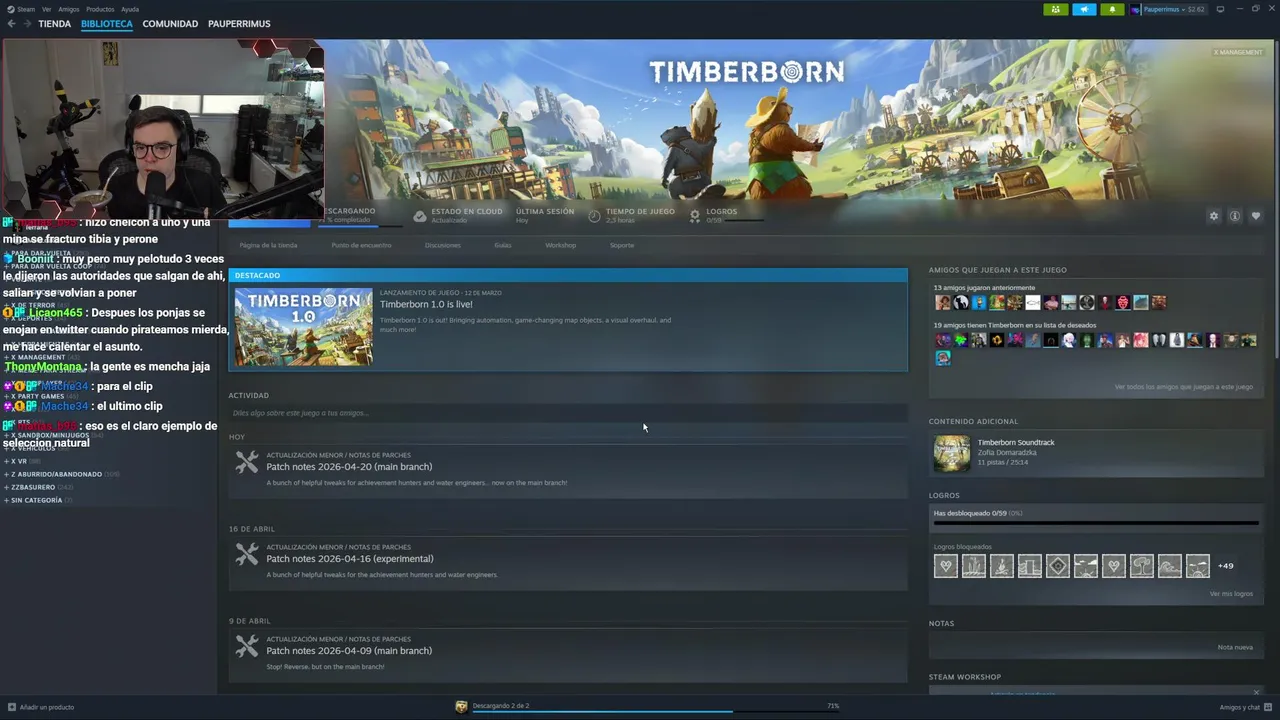Click wrench icon for 2026-04-20 patch notes
This screenshot has width=1280, height=720.
[x=247, y=462]
